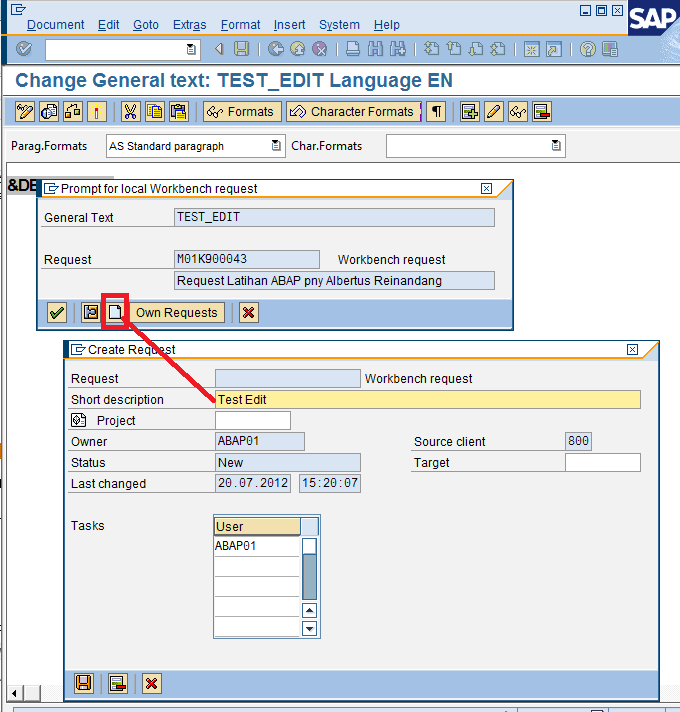Open the Extras menu
Screen dimensions: 680x712
[189, 25]
